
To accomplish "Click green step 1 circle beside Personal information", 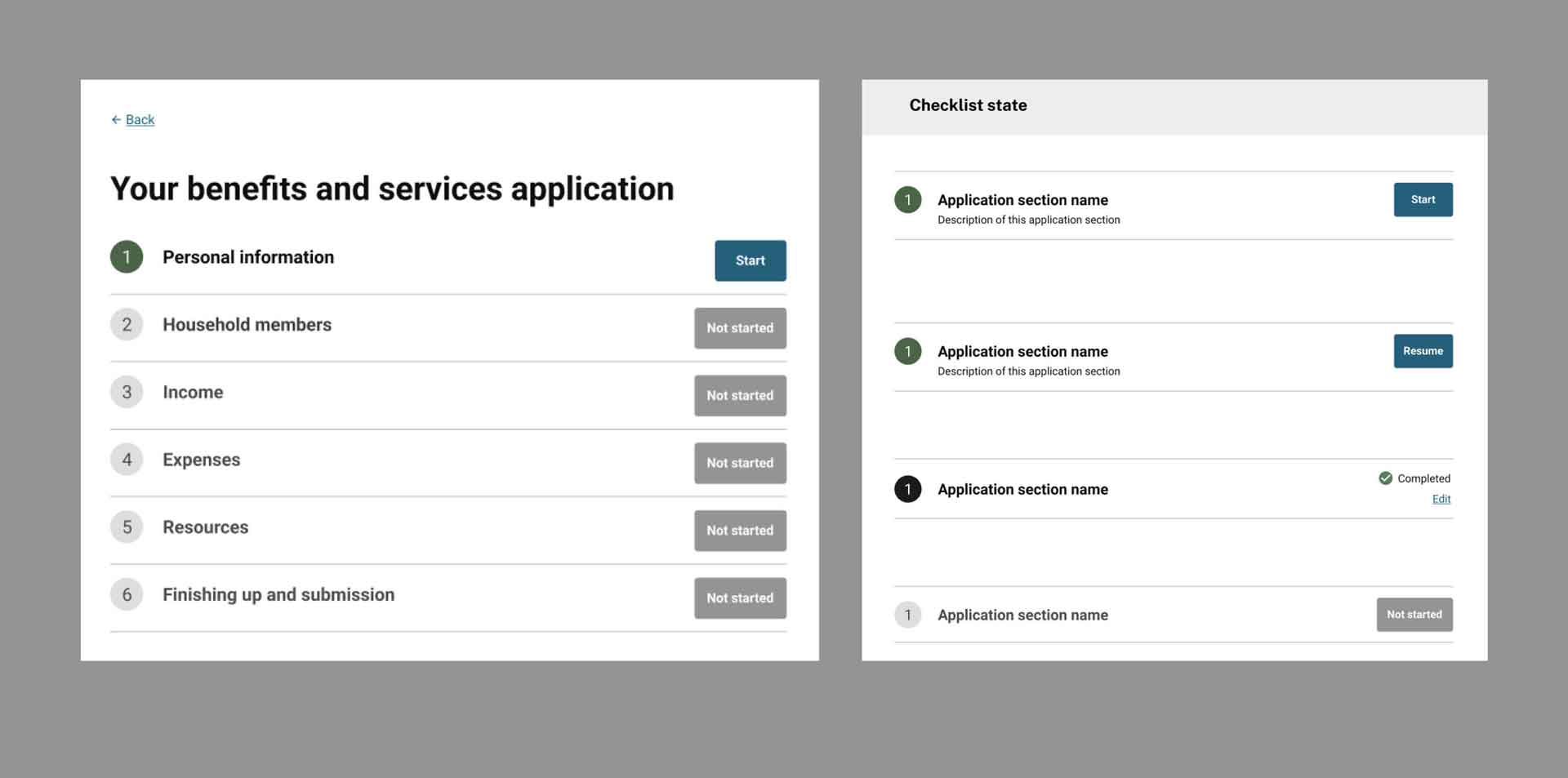I will coord(127,257).
